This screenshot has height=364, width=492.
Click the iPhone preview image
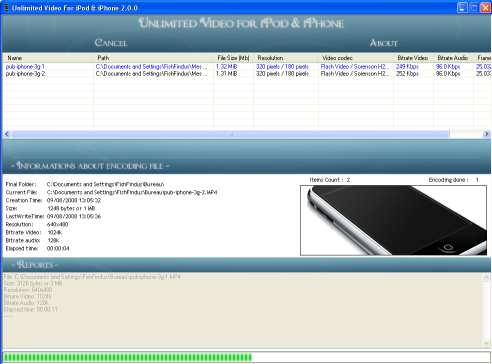coord(393,220)
